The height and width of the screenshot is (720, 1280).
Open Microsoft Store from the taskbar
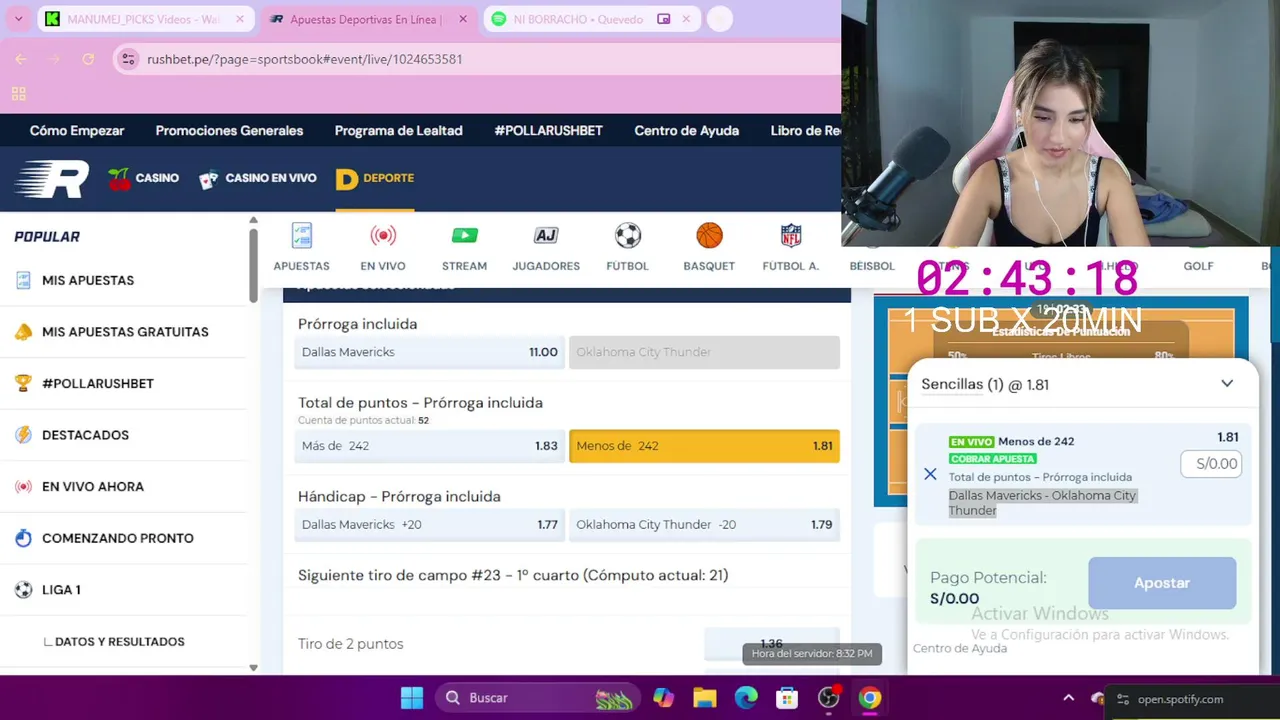(787, 698)
